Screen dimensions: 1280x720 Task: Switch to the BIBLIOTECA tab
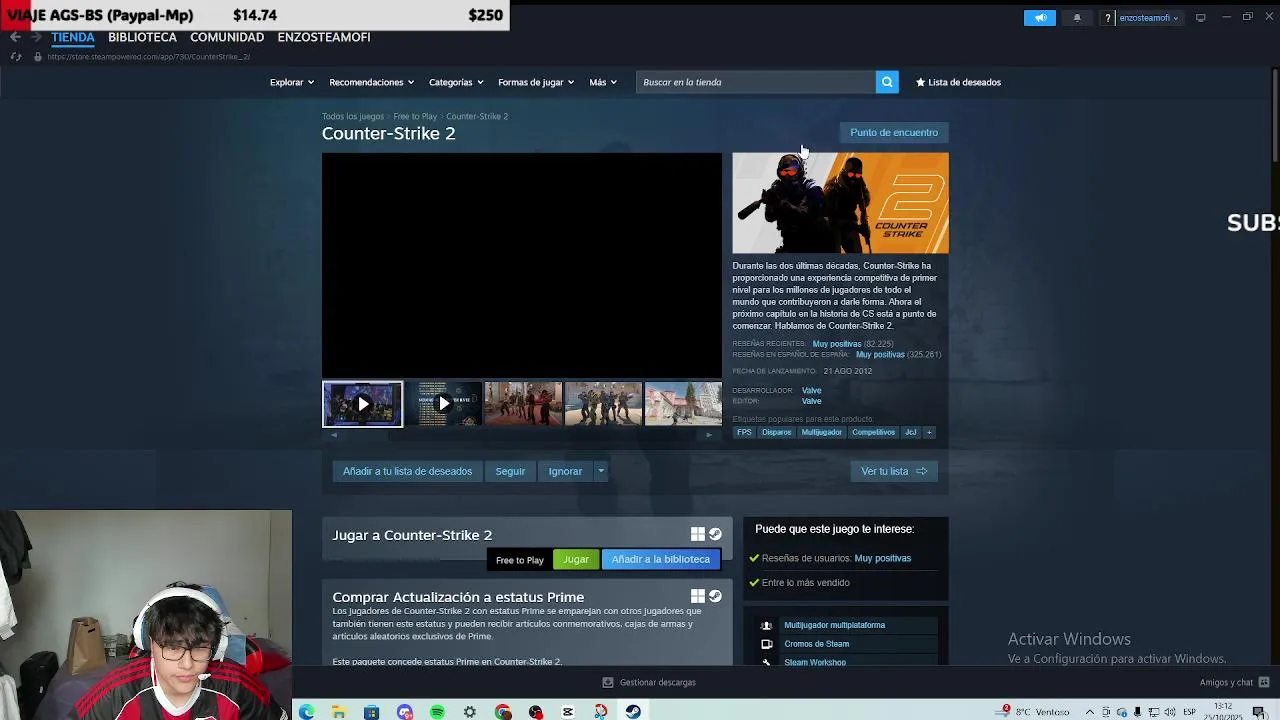click(142, 37)
